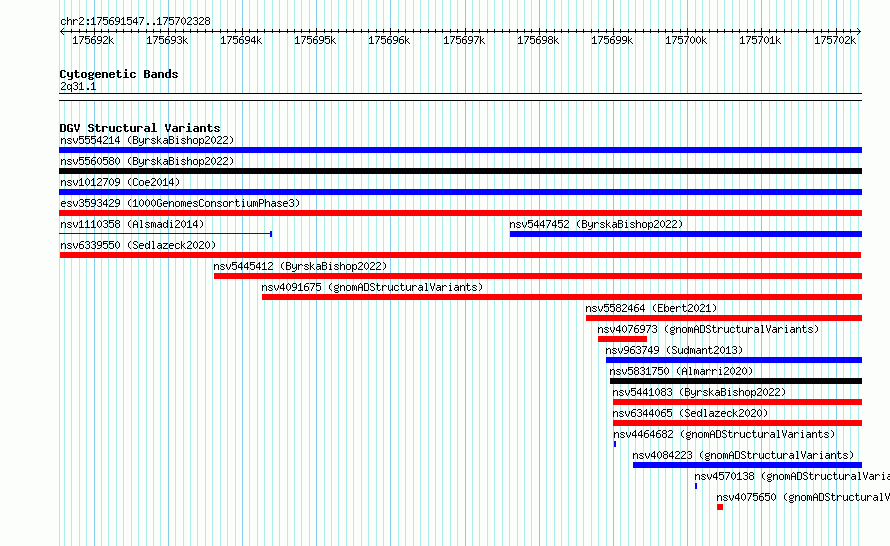
Task: Open nsv4570138 variant label
Action: click(x=792, y=476)
